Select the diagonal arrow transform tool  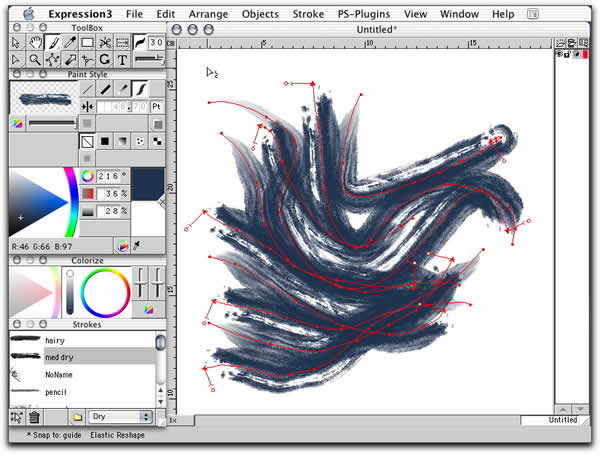coord(70,60)
